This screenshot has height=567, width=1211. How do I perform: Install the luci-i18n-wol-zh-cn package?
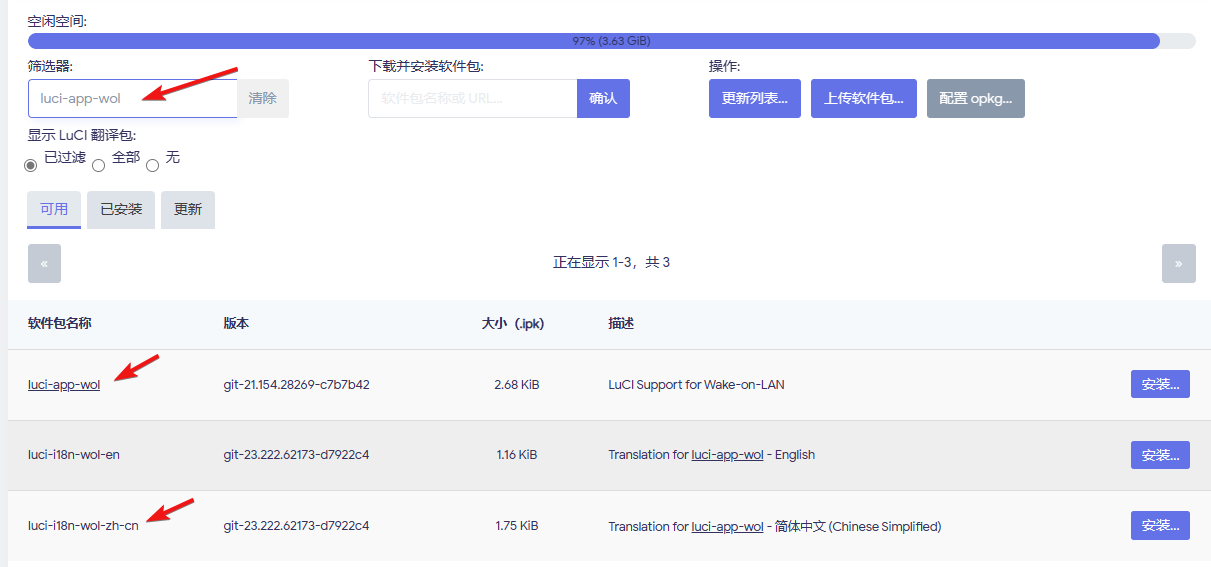click(x=1160, y=526)
